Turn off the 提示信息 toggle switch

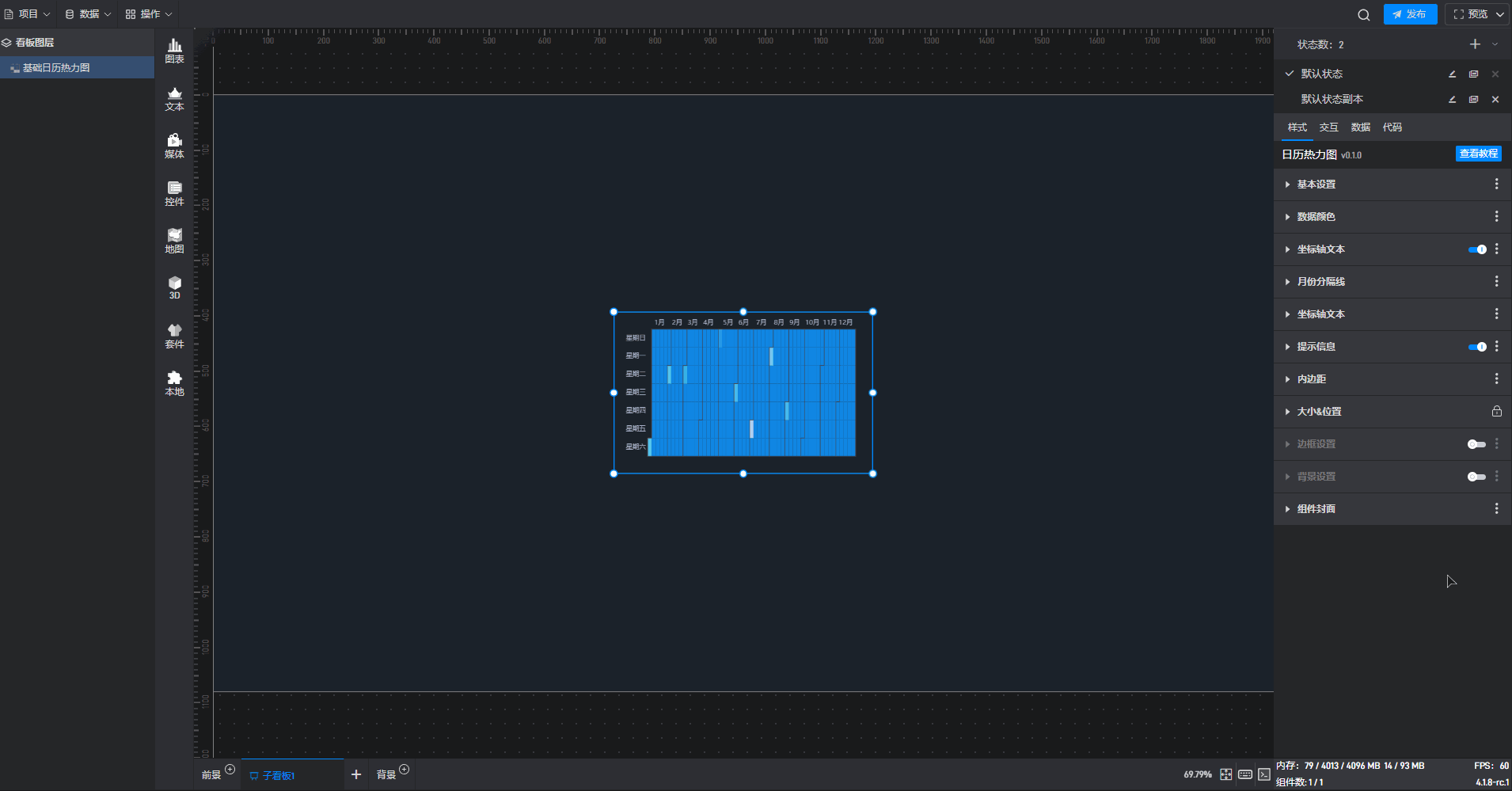click(x=1477, y=347)
